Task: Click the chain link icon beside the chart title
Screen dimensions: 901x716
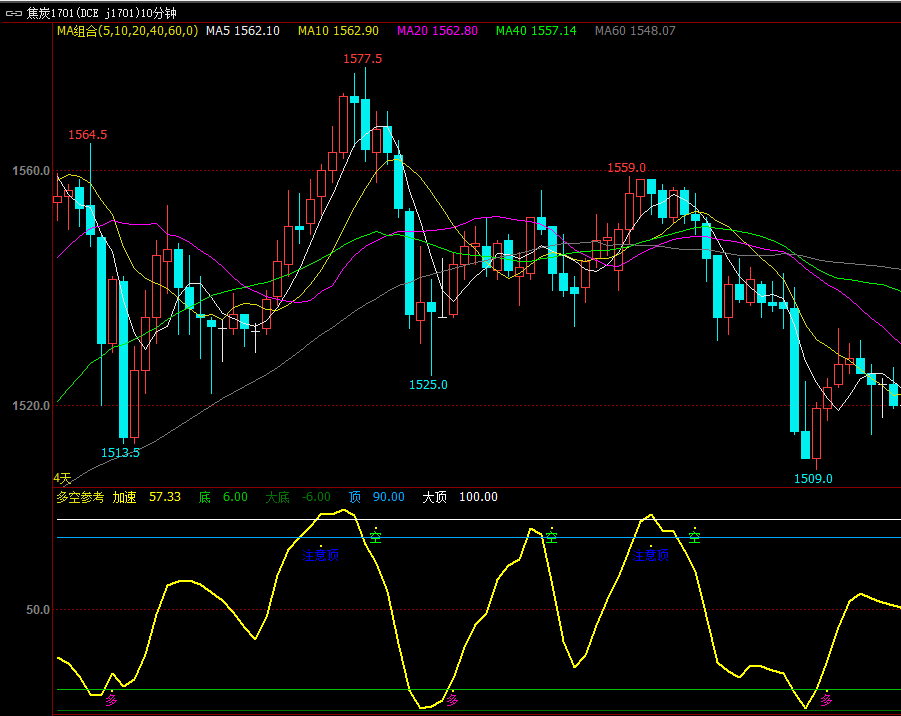Action: tap(13, 13)
